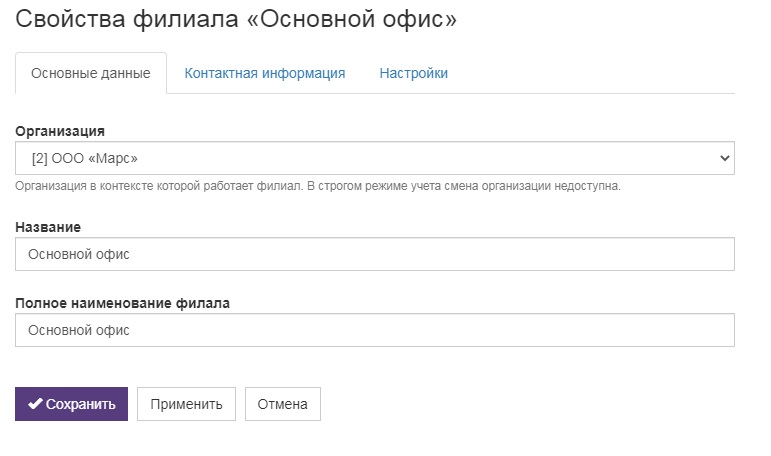The width and height of the screenshot is (771, 456).
Task: Click the organization hint text below dropdown
Action: (318, 186)
